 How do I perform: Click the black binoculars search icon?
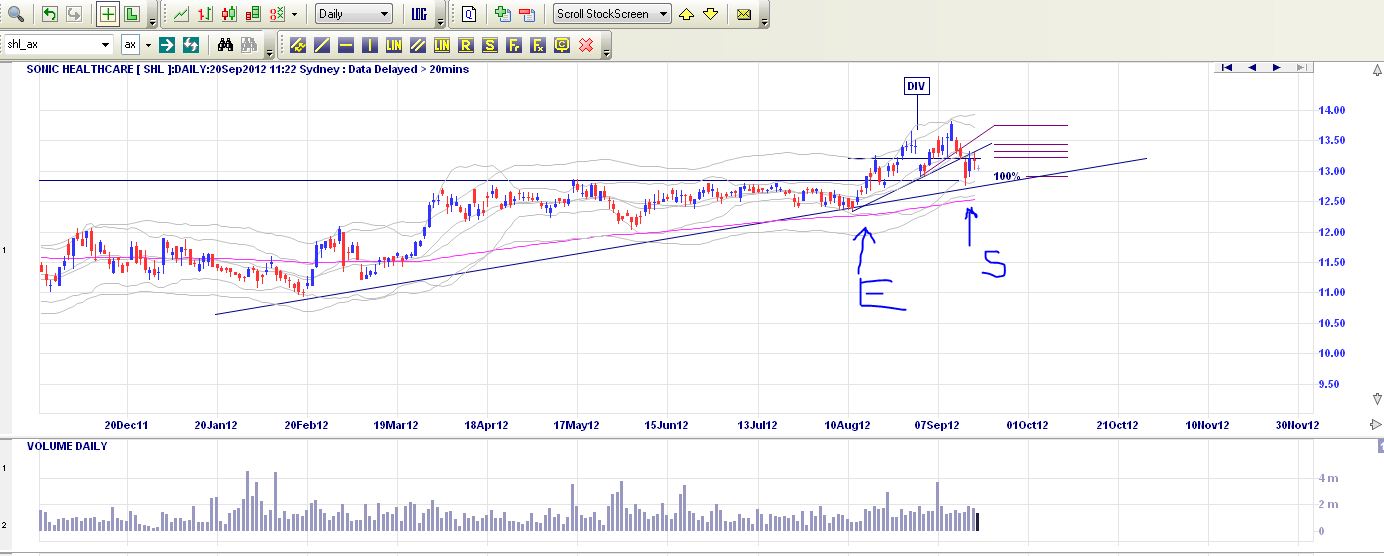pos(225,45)
